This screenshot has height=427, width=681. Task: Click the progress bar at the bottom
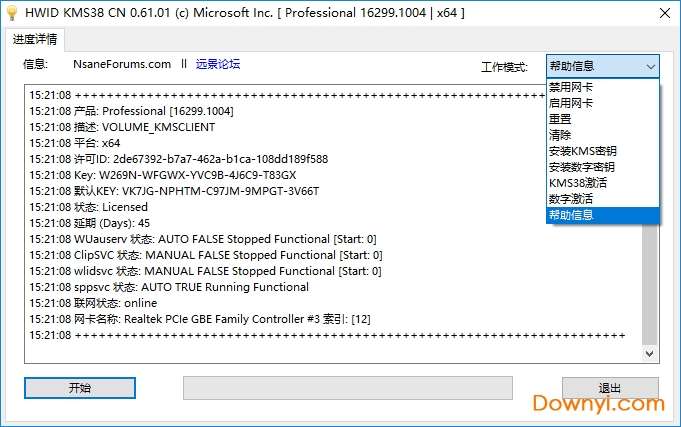click(x=348, y=388)
